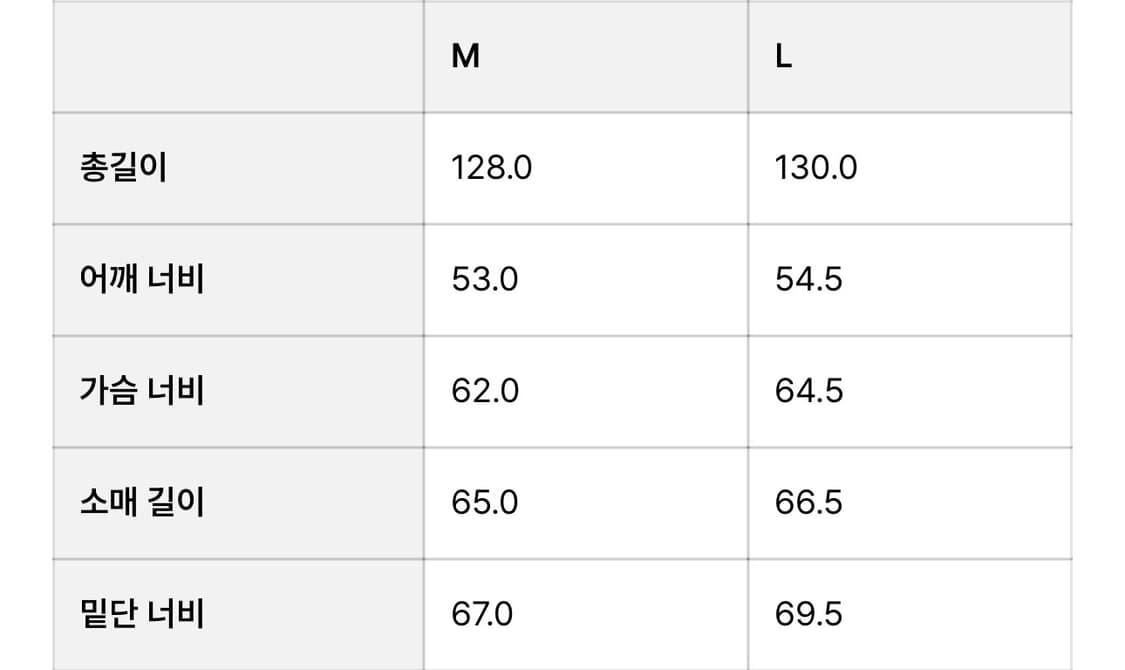Select the 총길이 row label

click(123, 167)
